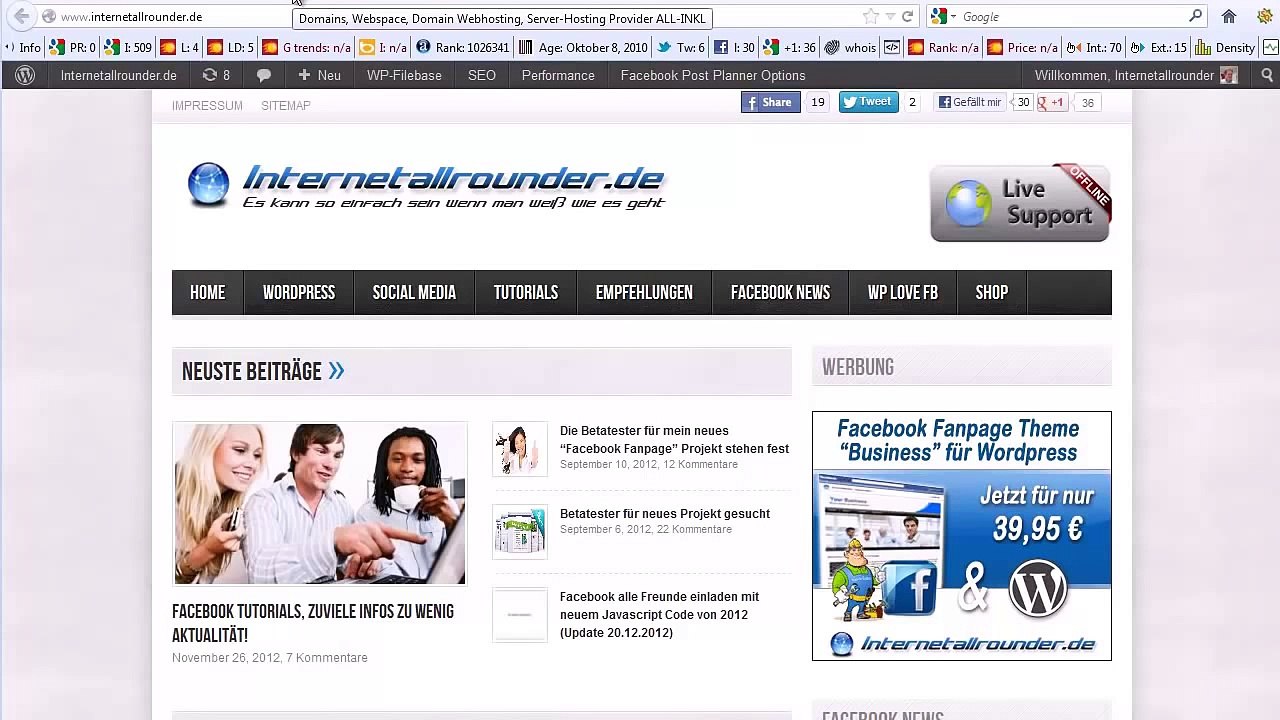Click the gear extension icon in the toolbar
This screenshot has width=1280, height=720.
coord(1265,16)
